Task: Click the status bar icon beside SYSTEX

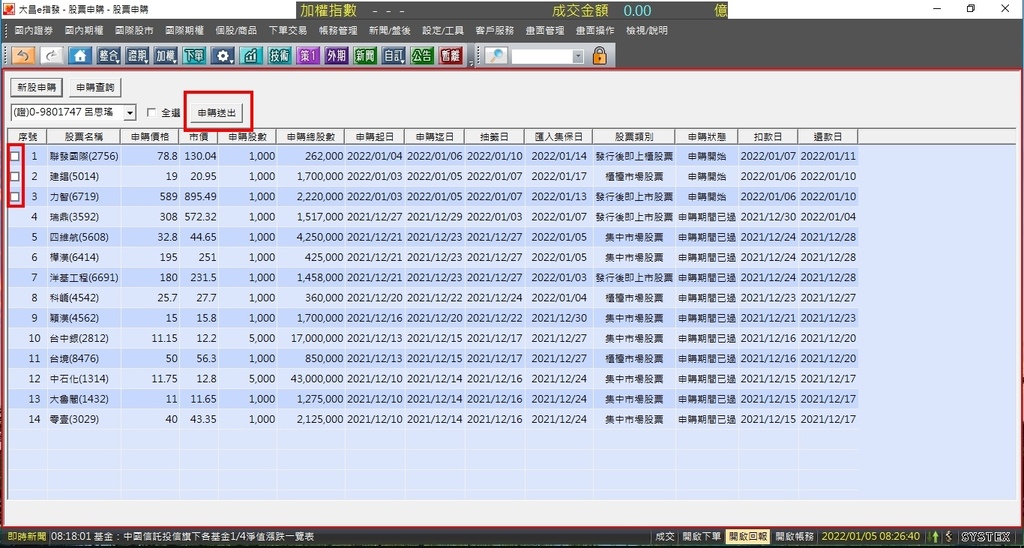Action: (x=949, y=536)
